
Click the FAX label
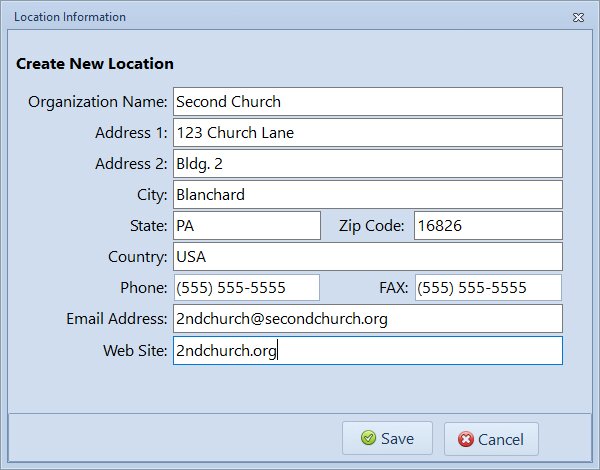[x=393, y=287]
